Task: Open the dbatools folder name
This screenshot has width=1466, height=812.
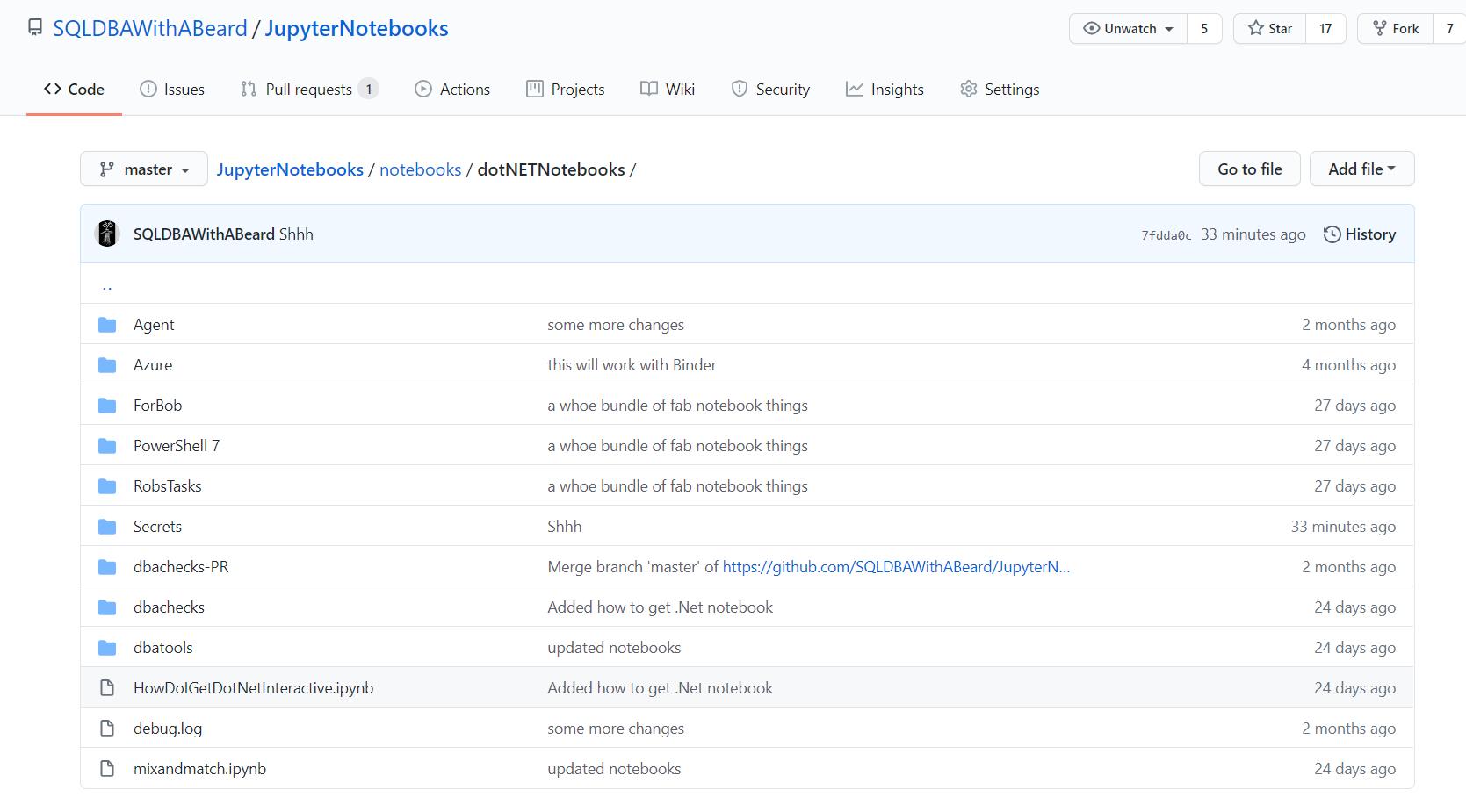Action: tap(163, 648)
